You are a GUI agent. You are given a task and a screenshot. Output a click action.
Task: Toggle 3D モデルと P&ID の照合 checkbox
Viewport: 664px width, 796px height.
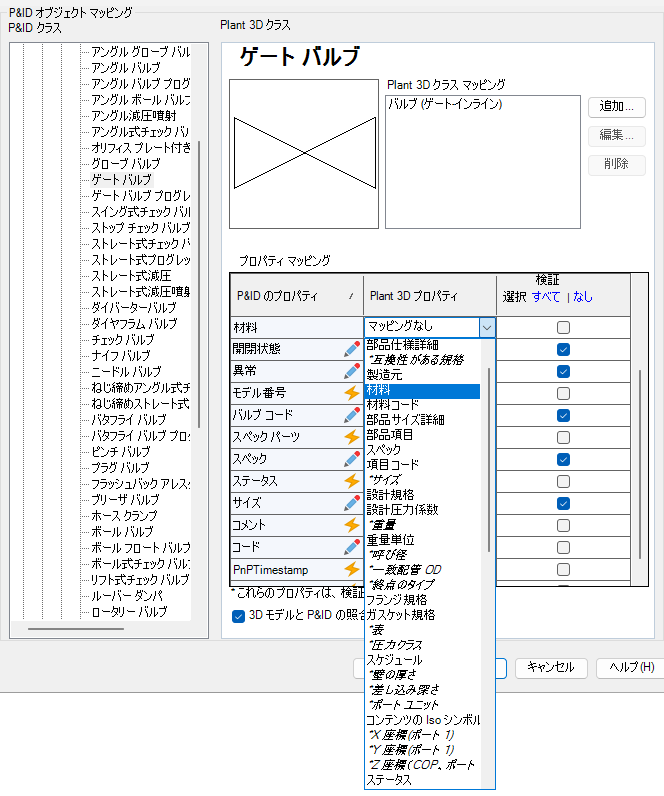click(x=238, y=616)
